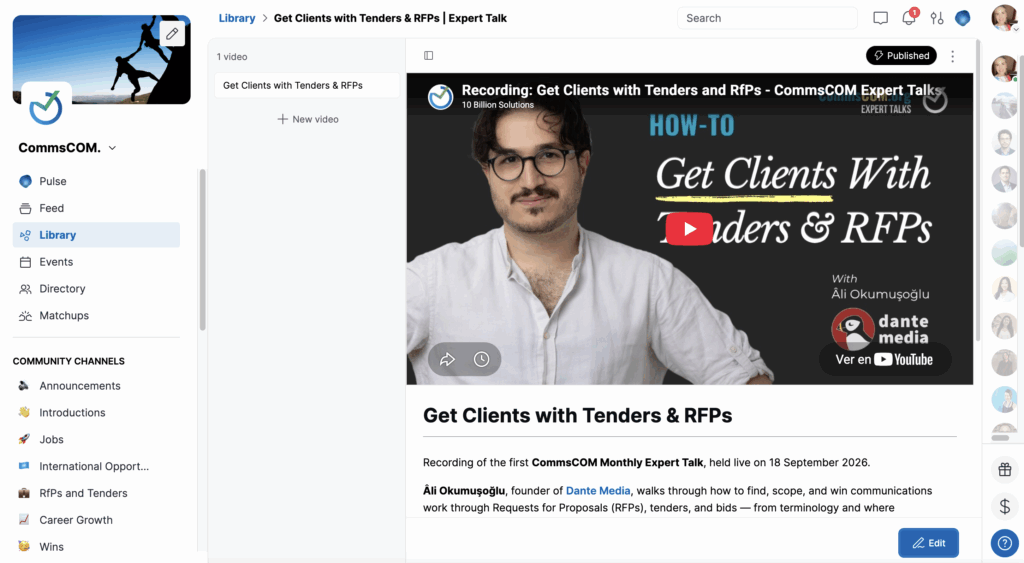The image size is (1024, 563).
Task: Open the chat messages icon
Action: (x=880, y=18)
